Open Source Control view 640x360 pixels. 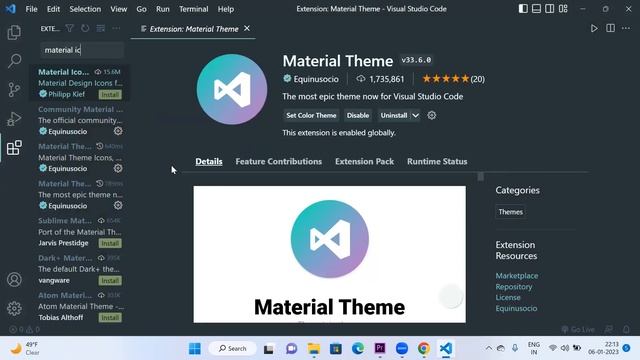[14, 90]
